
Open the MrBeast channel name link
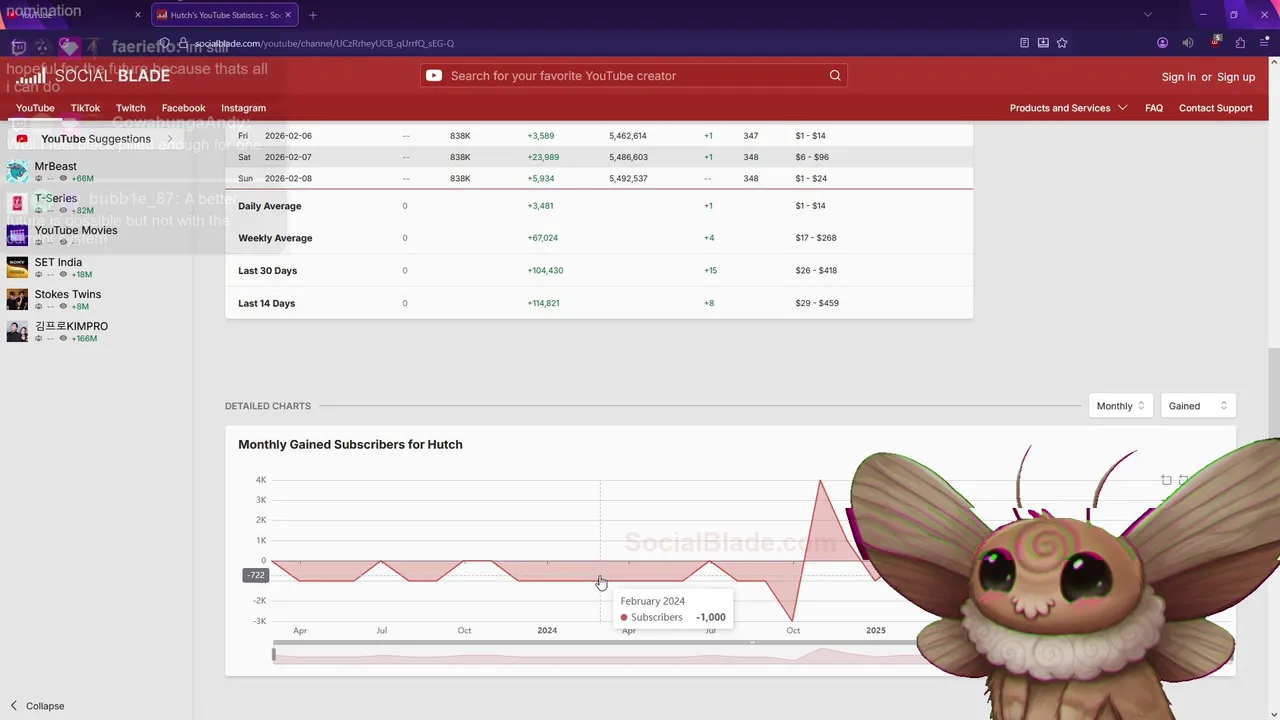click(x=56, y=166)
